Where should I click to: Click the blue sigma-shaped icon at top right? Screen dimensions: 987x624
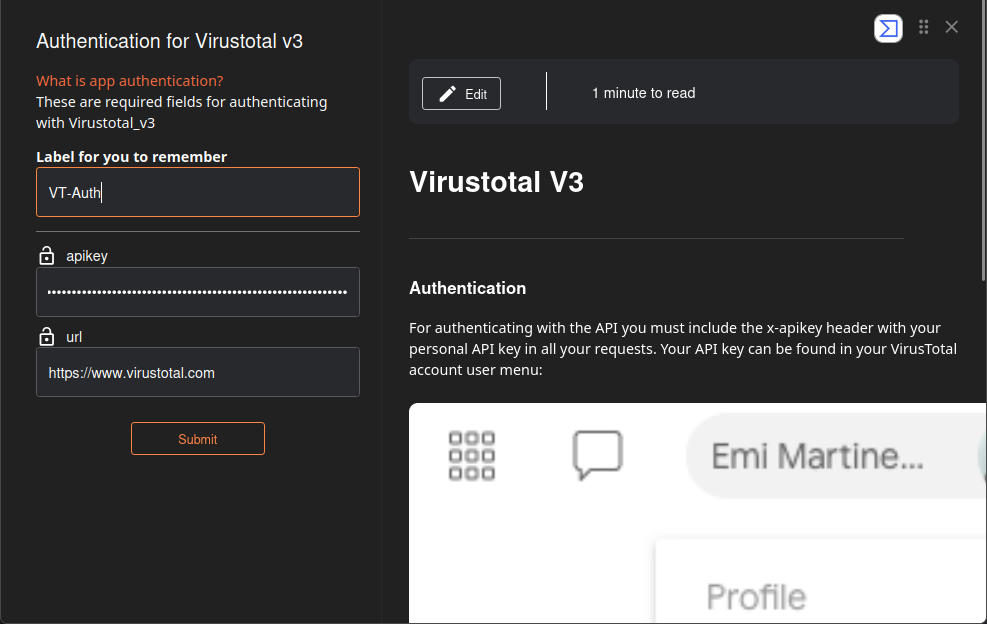[888, 28]
